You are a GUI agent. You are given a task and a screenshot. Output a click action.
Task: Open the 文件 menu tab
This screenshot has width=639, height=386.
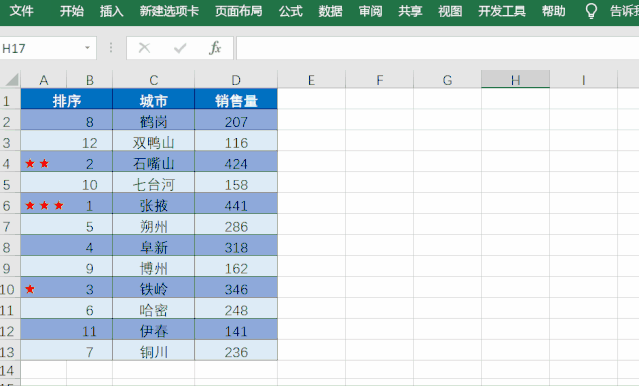(x=21, y=11)
